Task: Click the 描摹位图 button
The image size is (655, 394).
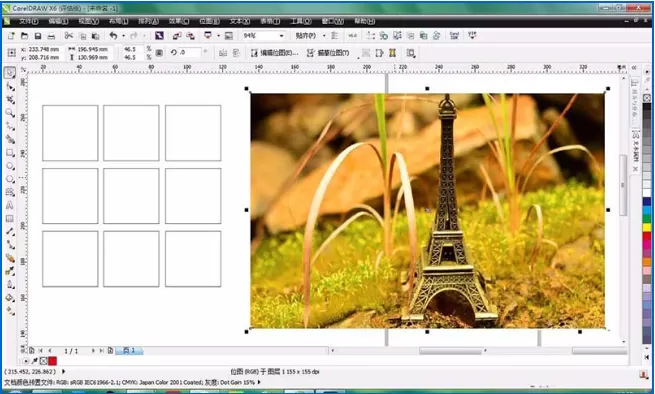Action: coord(328,53)
